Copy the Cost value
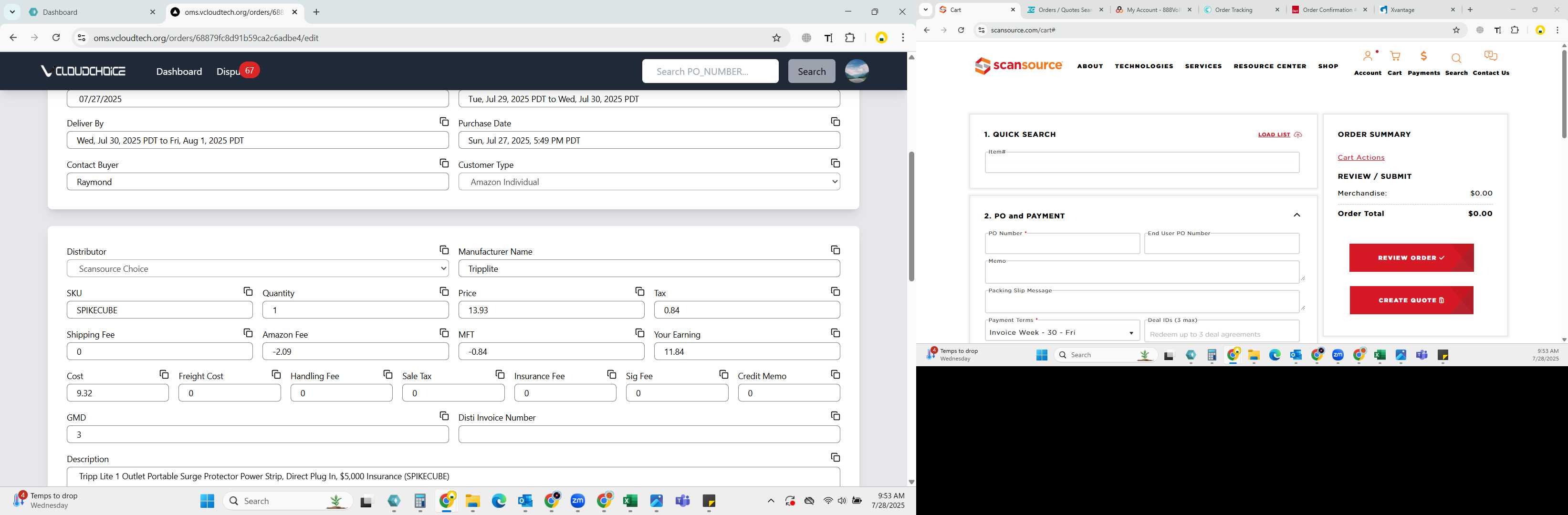Image resolution: width=1568 pixels, height=515 pixels. pos(164,374)
